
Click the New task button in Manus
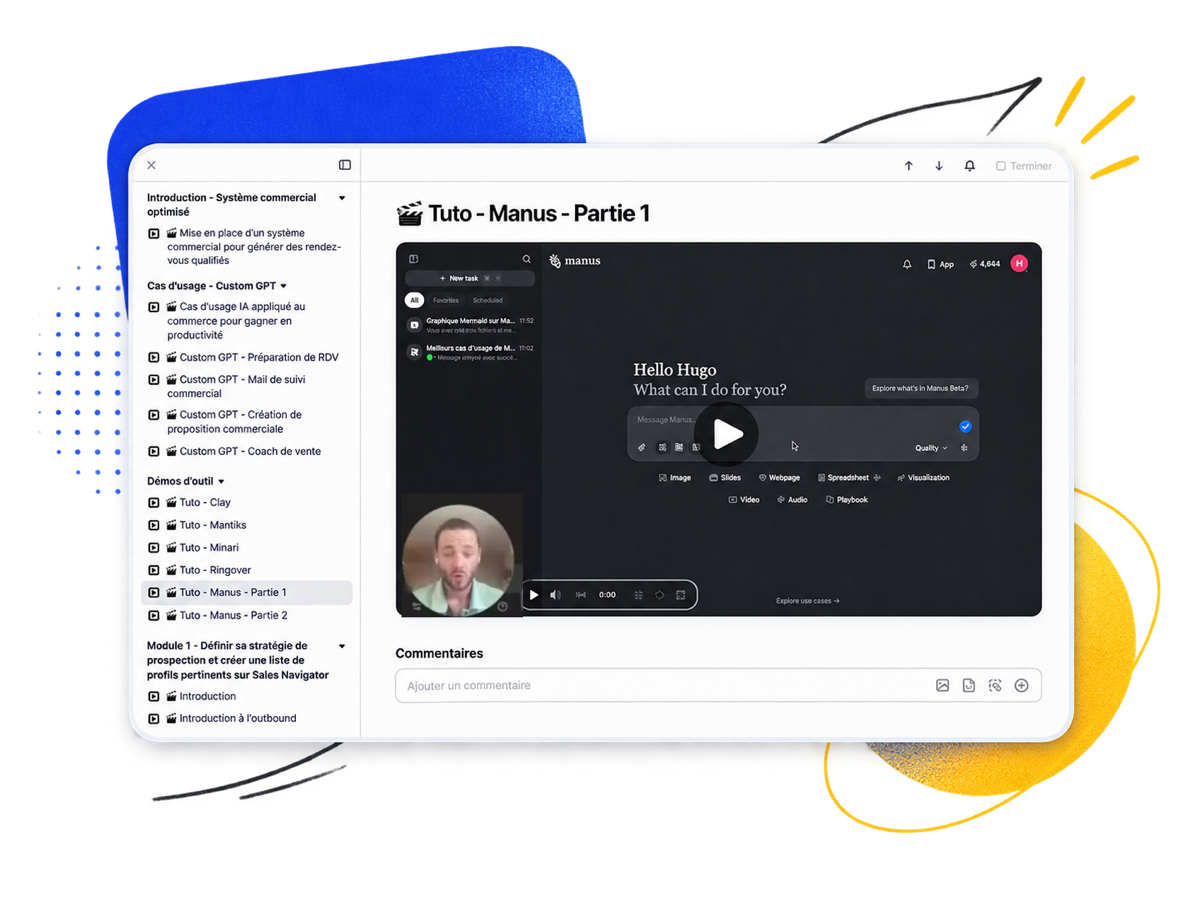[470, 278]
